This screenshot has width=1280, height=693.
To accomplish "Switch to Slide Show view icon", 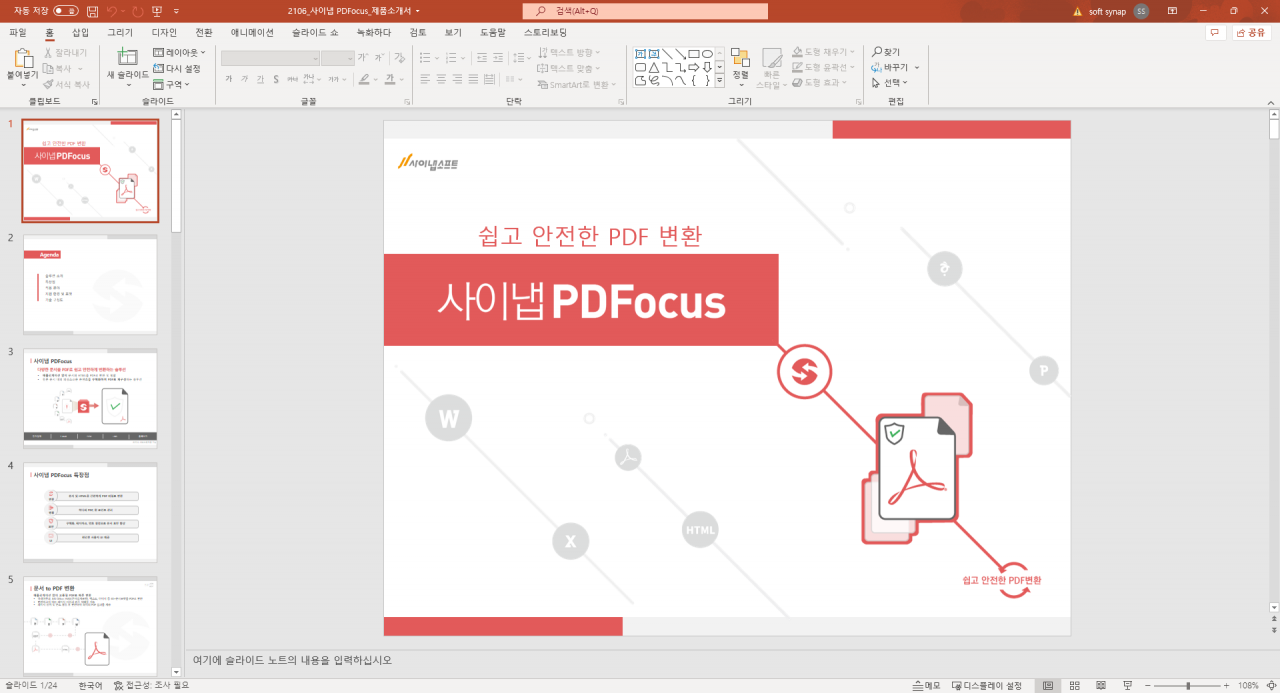I will pos(1127,685).
